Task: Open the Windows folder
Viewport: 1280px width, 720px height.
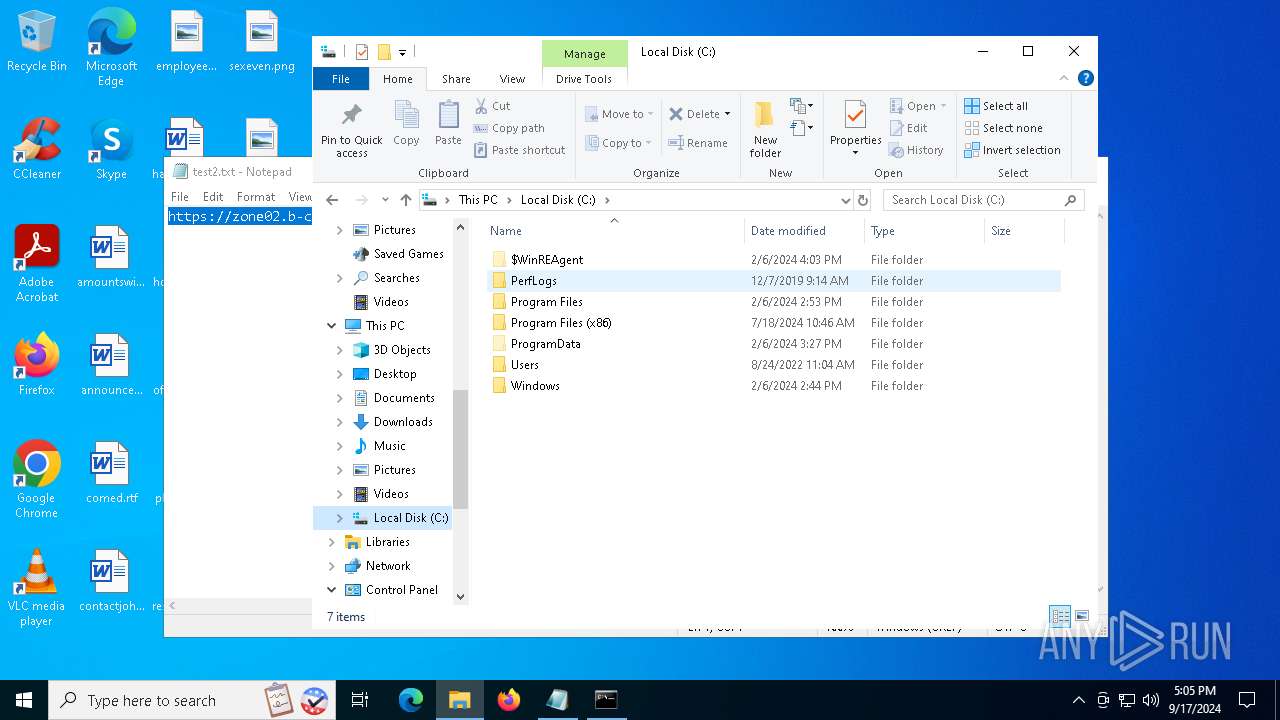Action: [534, 386]
